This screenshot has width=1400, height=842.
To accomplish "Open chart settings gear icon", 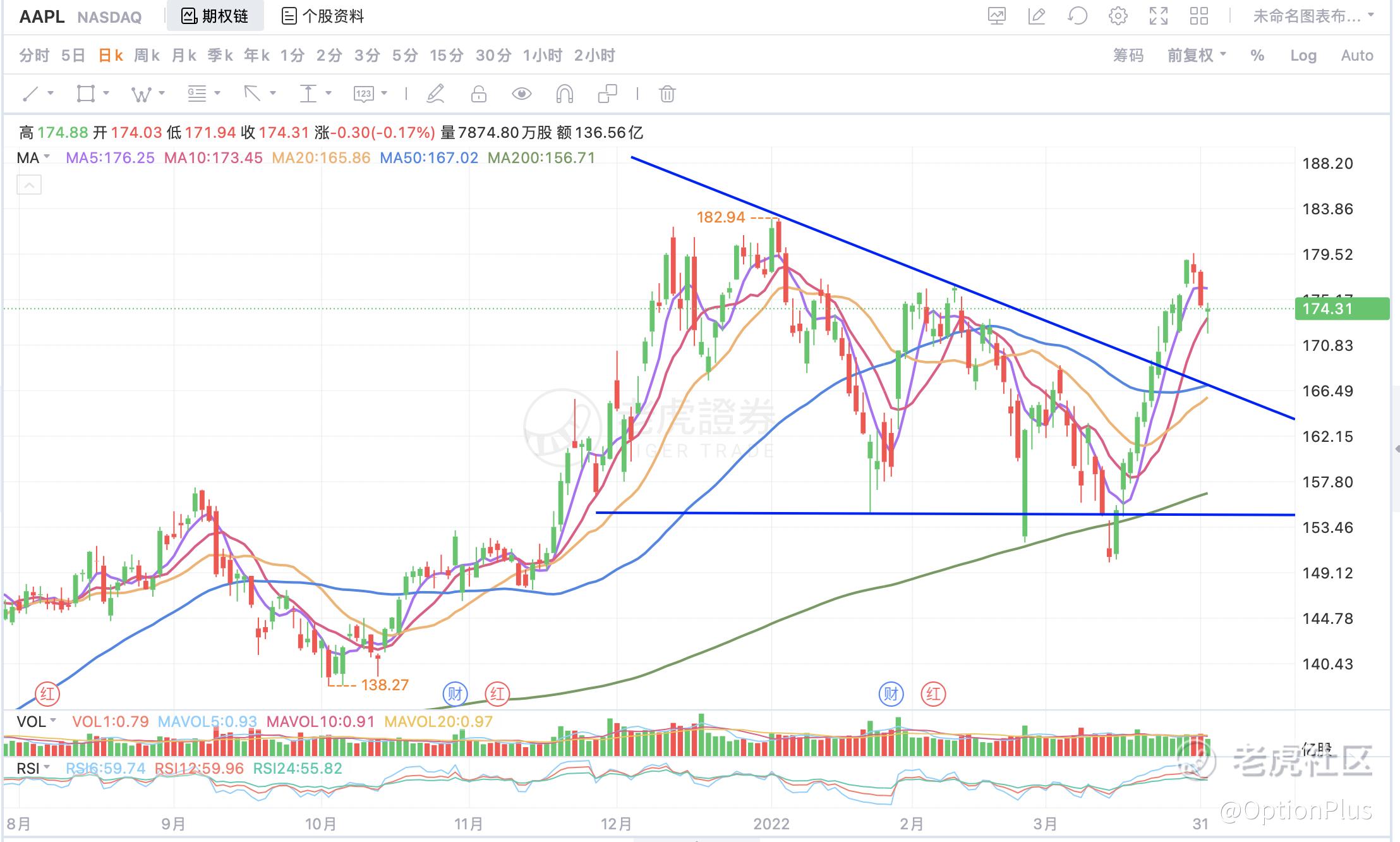I will click(x=1118, y=16).
